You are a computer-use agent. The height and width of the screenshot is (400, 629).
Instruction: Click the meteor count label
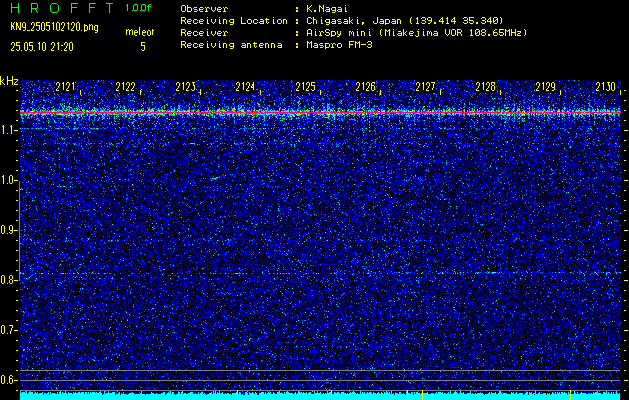[x=140, y=32]
